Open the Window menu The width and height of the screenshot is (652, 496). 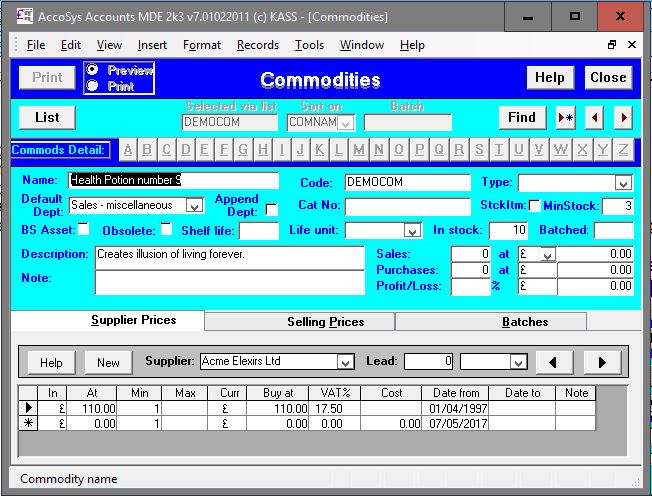(x=362, y=45)
